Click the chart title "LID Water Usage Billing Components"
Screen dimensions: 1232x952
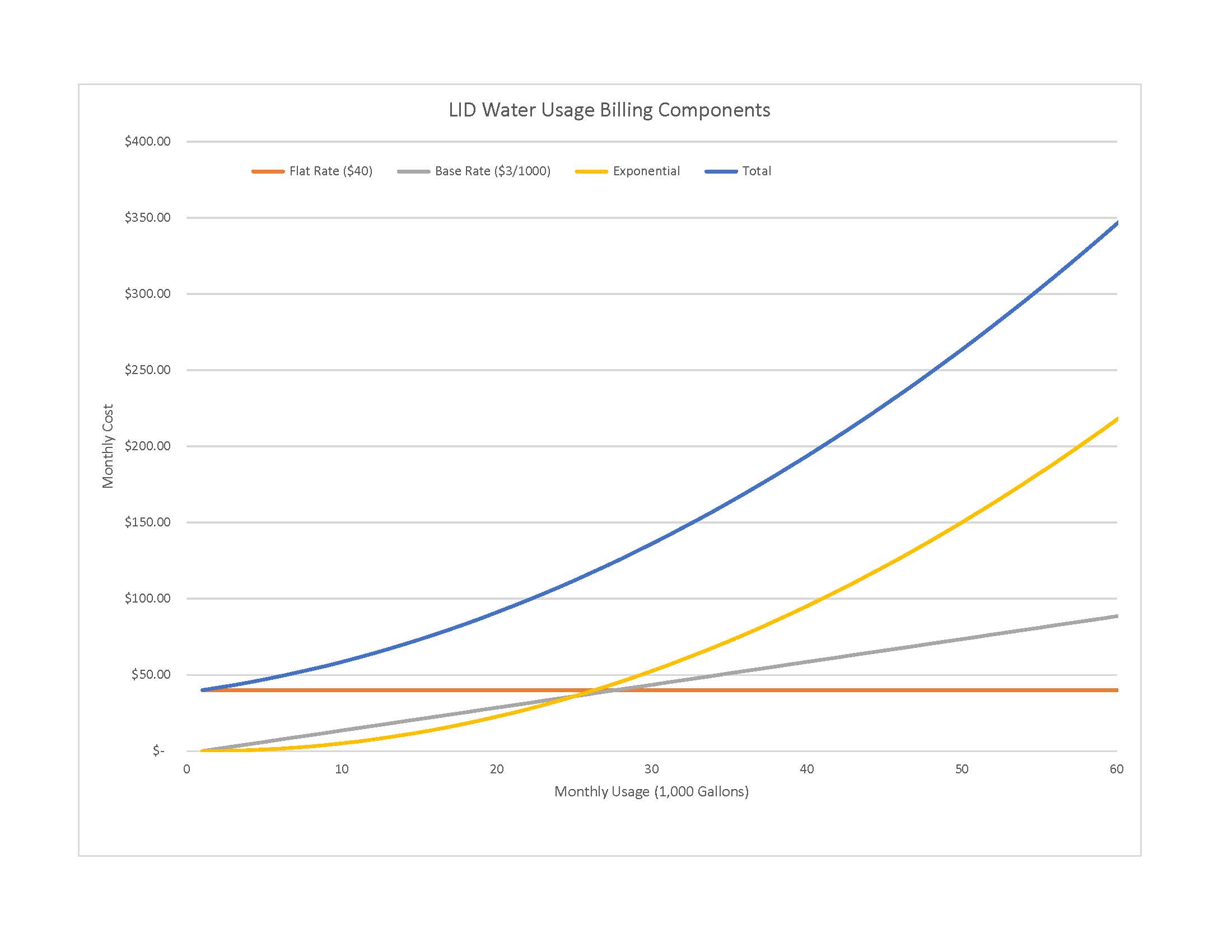tap(609, 110)
